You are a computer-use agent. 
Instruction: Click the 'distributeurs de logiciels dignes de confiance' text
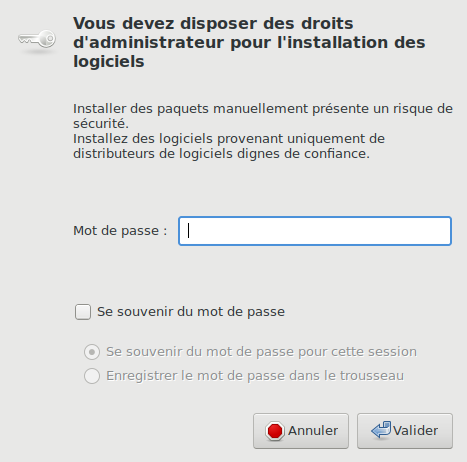tap(221, 154)
